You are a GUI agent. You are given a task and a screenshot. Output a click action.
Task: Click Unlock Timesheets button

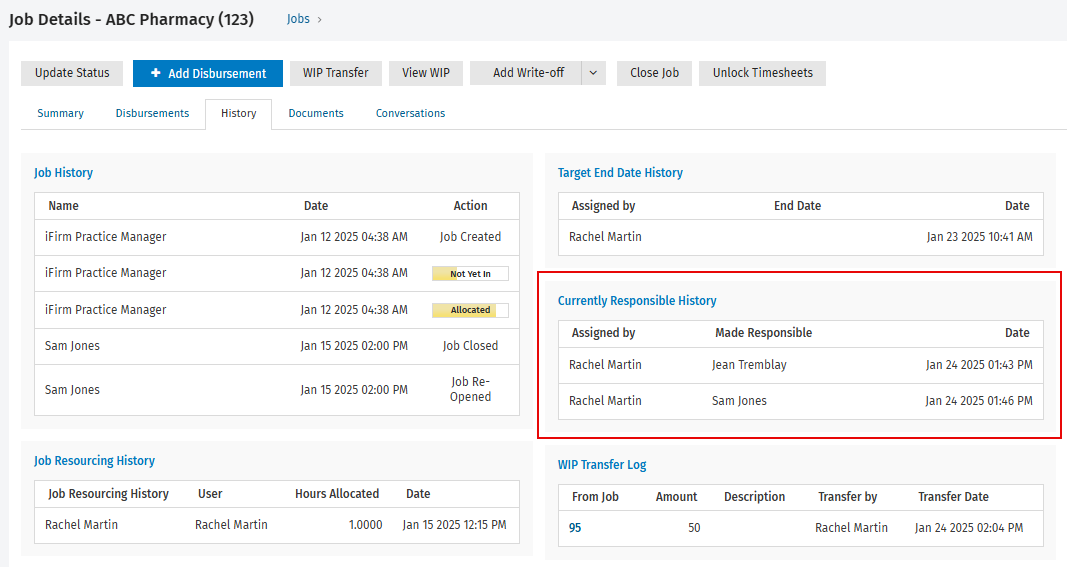point(762,73)
